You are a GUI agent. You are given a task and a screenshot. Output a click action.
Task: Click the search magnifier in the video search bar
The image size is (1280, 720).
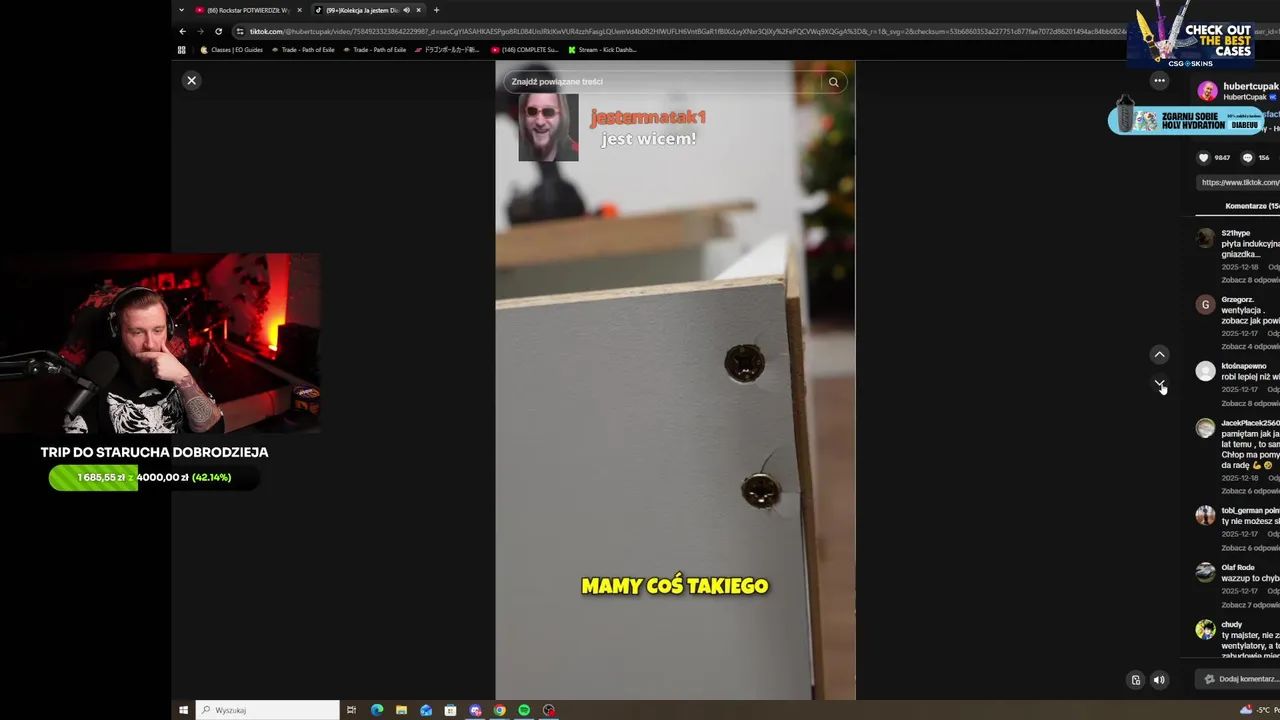[833, 82]
